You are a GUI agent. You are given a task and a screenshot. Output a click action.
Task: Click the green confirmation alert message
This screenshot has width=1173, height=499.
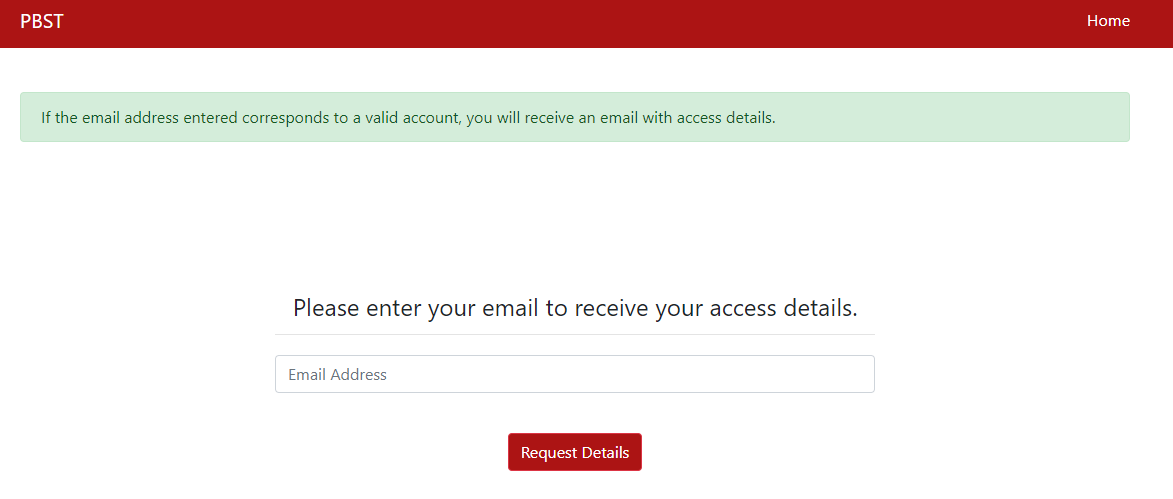574,117
